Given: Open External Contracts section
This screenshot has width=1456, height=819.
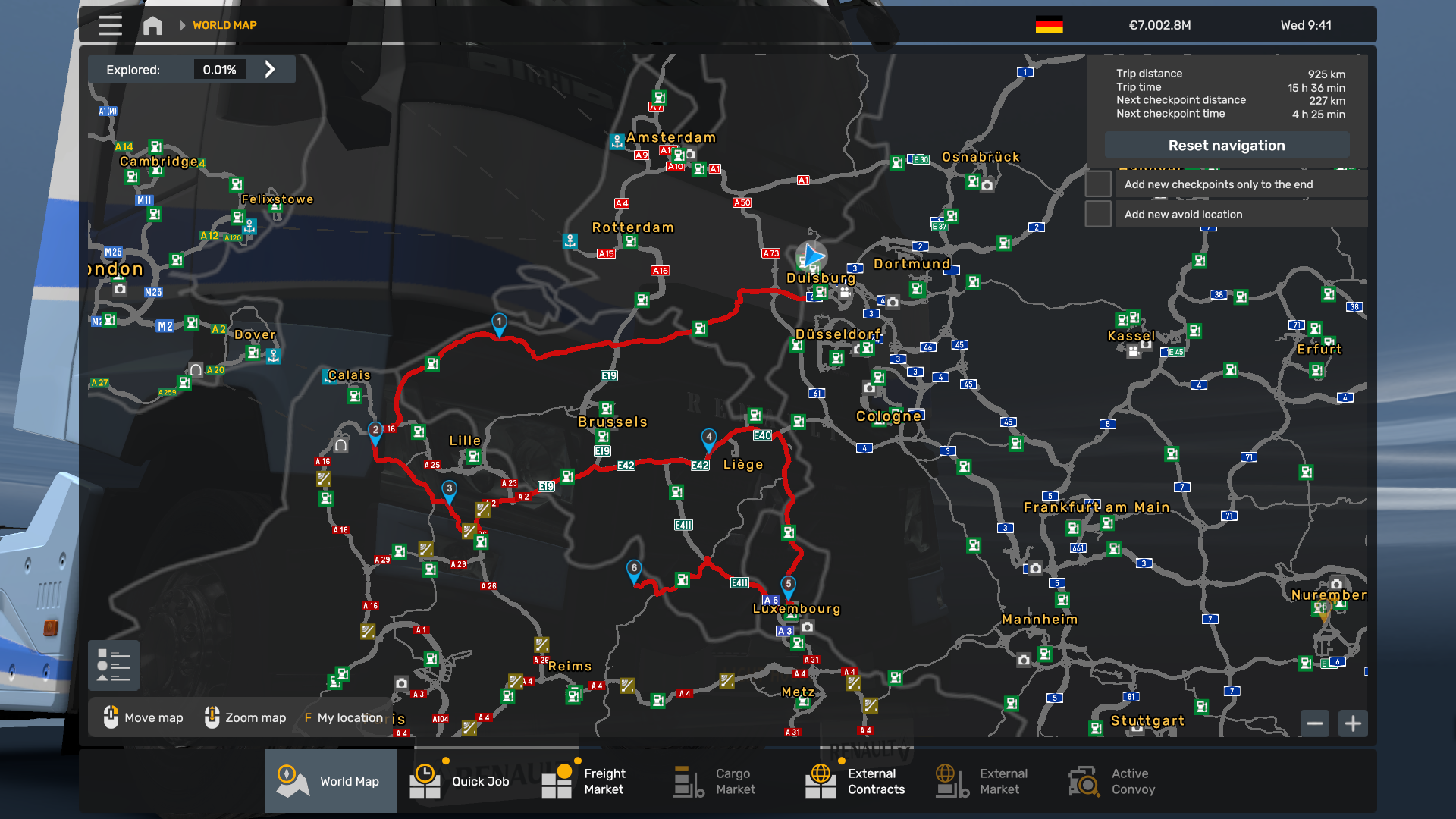Looking at the screenshot, I should (x=857, y=781).
